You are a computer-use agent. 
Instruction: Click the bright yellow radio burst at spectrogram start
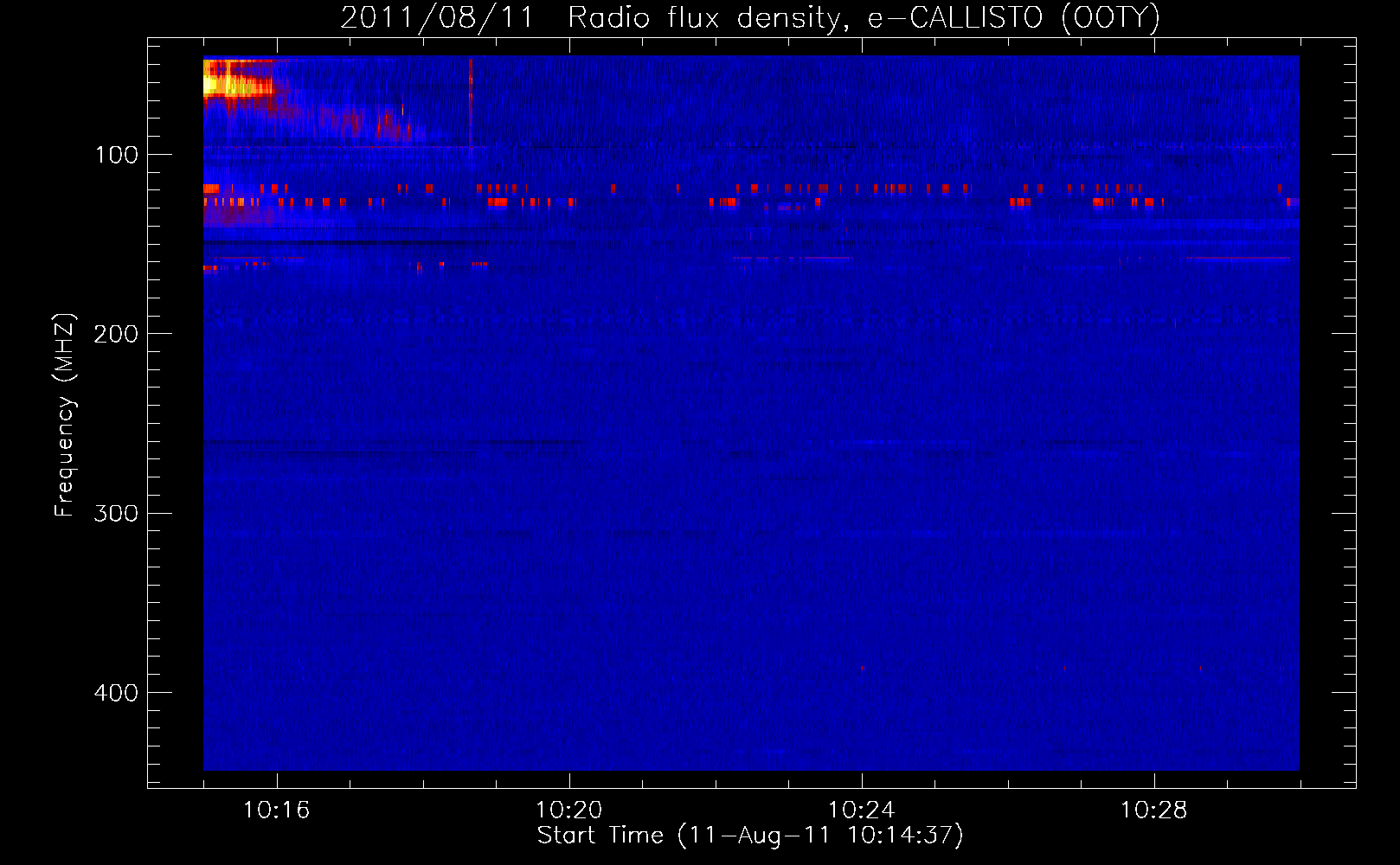(238, 80)
